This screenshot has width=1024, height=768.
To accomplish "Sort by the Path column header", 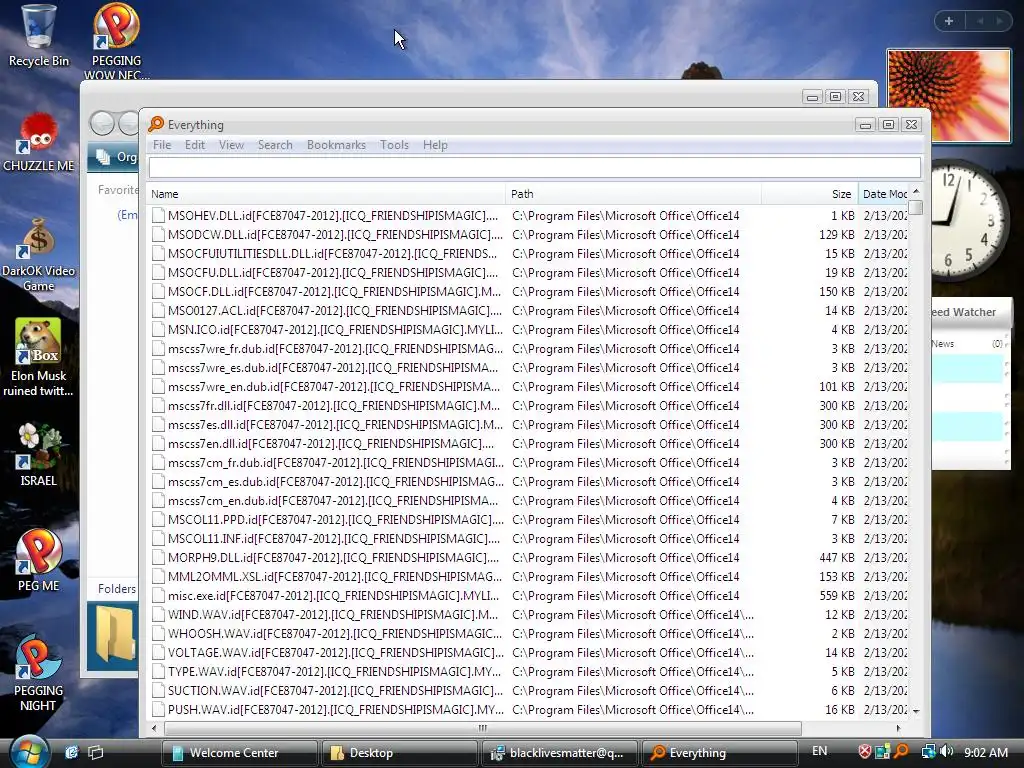I will pyautogui.click(x=633, y=194).
